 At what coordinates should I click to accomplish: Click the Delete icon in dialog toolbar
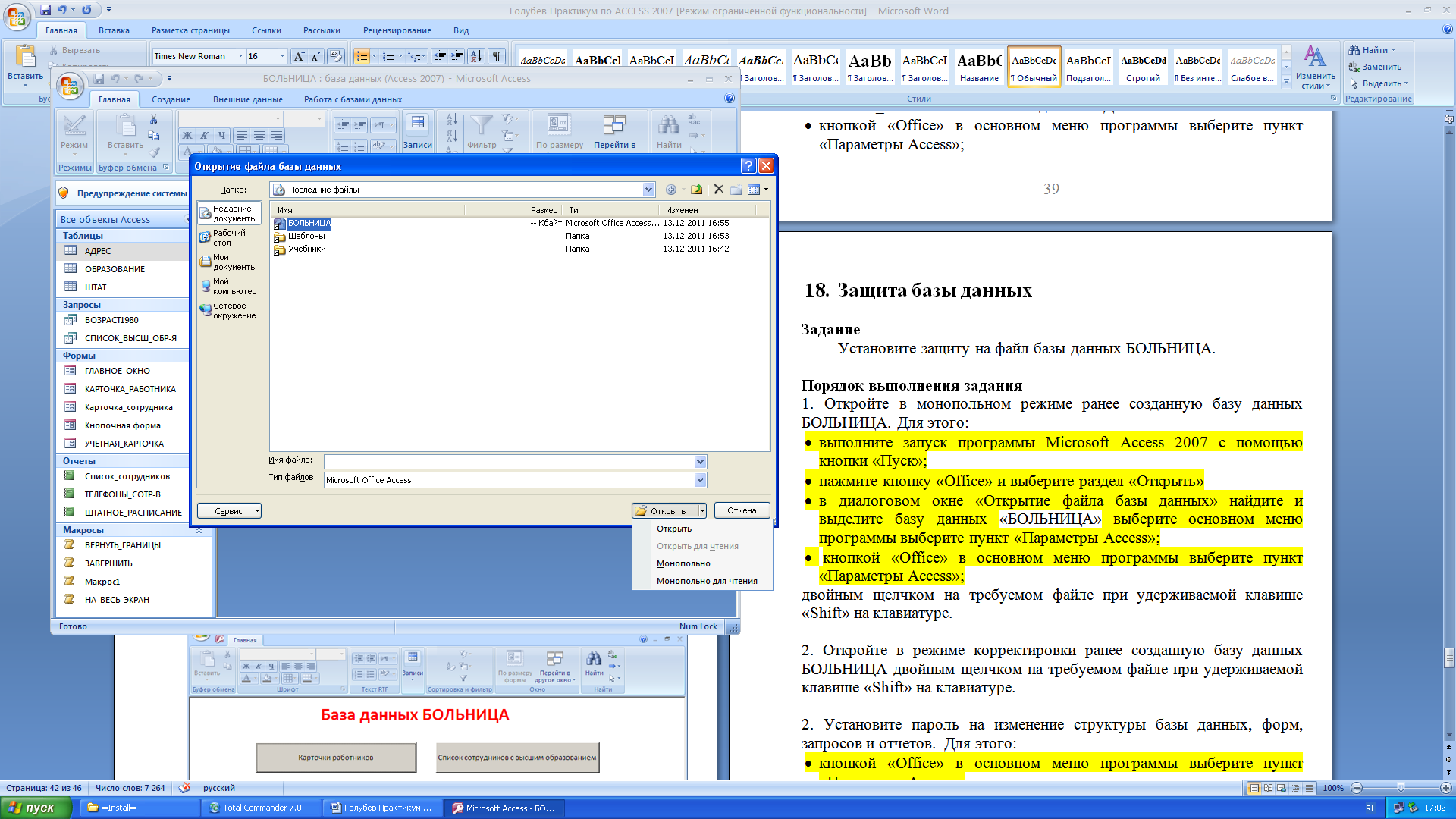(718, 190)
